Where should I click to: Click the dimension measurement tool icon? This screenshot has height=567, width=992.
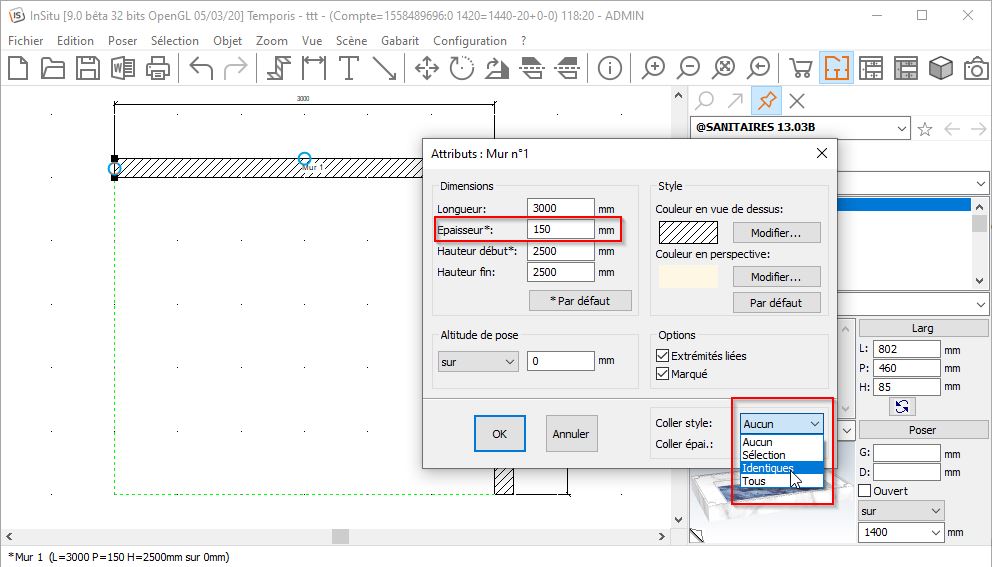pyautogui.click(x=314, y=68)
